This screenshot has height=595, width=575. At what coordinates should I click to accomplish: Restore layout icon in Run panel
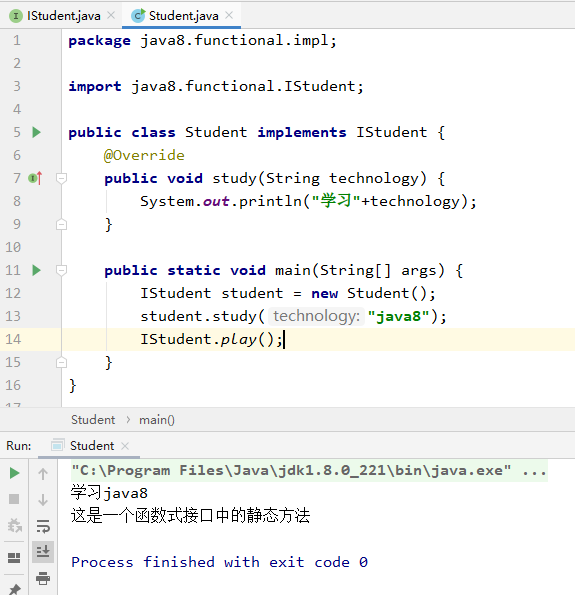[14, 557]
